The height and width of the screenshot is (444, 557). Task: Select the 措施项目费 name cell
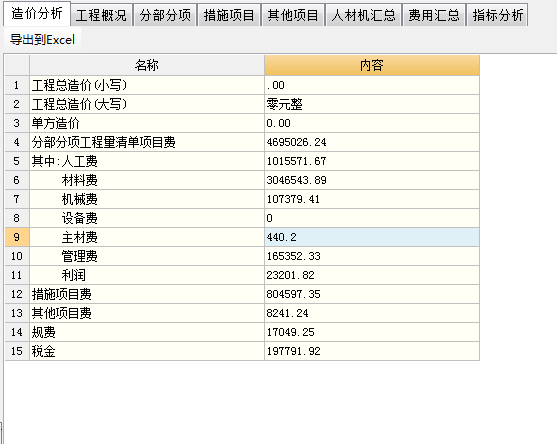click(147, 294)
